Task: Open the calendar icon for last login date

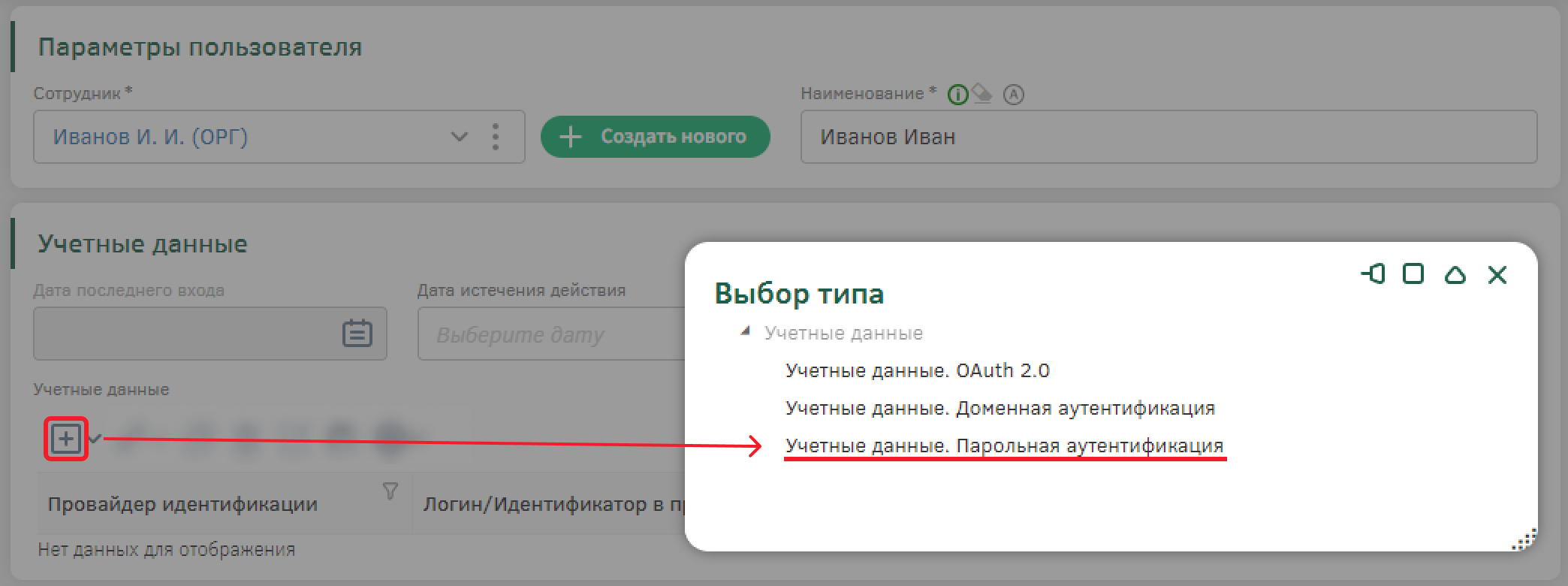Action: [357, 333]
